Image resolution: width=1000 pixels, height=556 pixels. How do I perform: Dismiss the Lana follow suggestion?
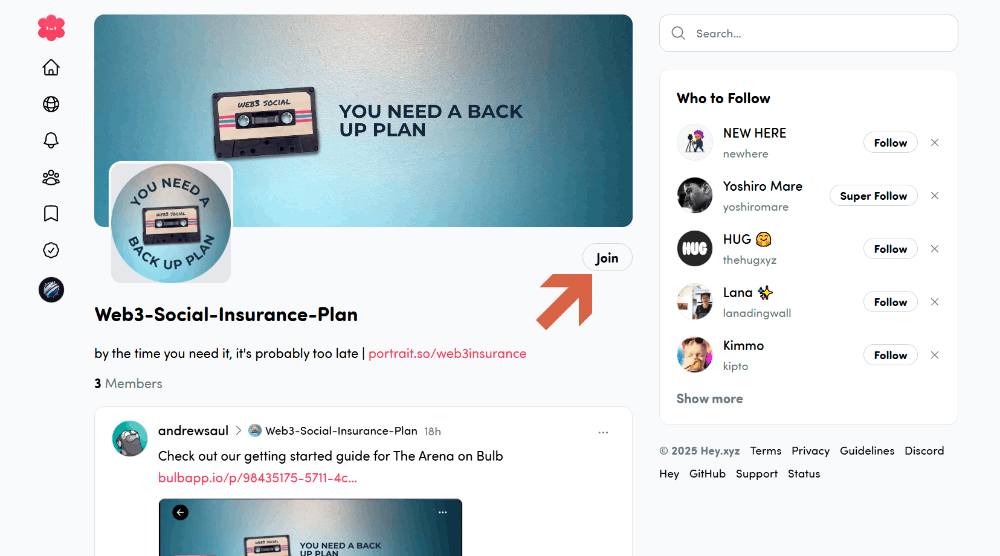pos(934,302)
